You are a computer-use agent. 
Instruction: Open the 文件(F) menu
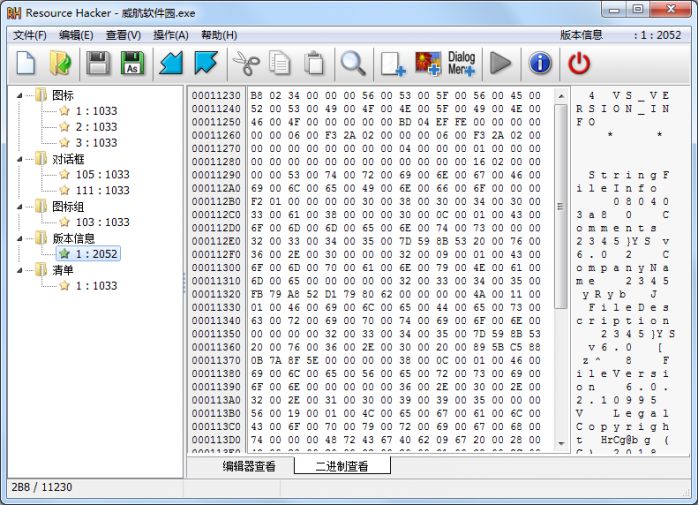click(30, 35)
